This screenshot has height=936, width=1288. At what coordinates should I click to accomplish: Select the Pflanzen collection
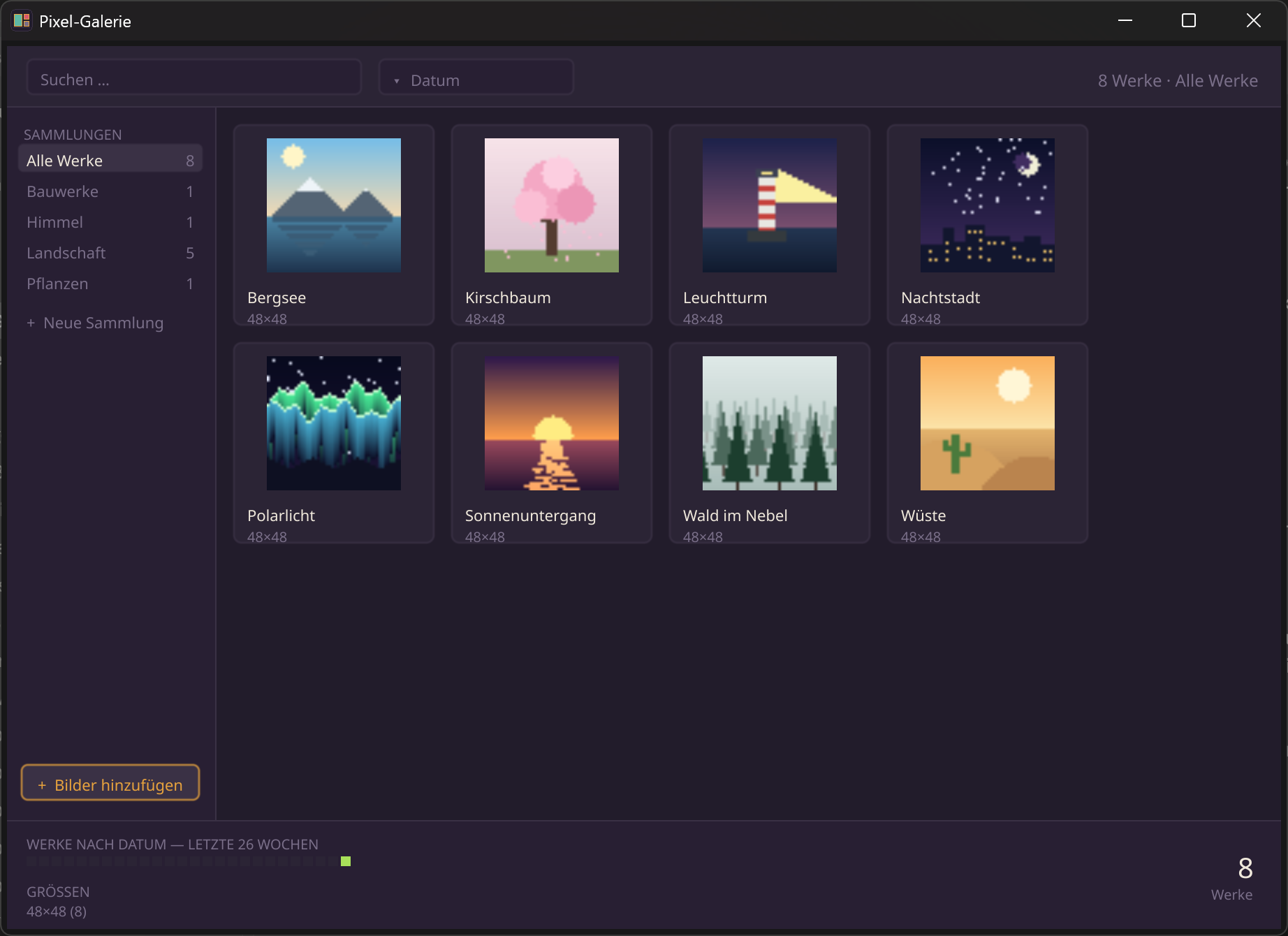pyautogui.click(x=110, y=283)
